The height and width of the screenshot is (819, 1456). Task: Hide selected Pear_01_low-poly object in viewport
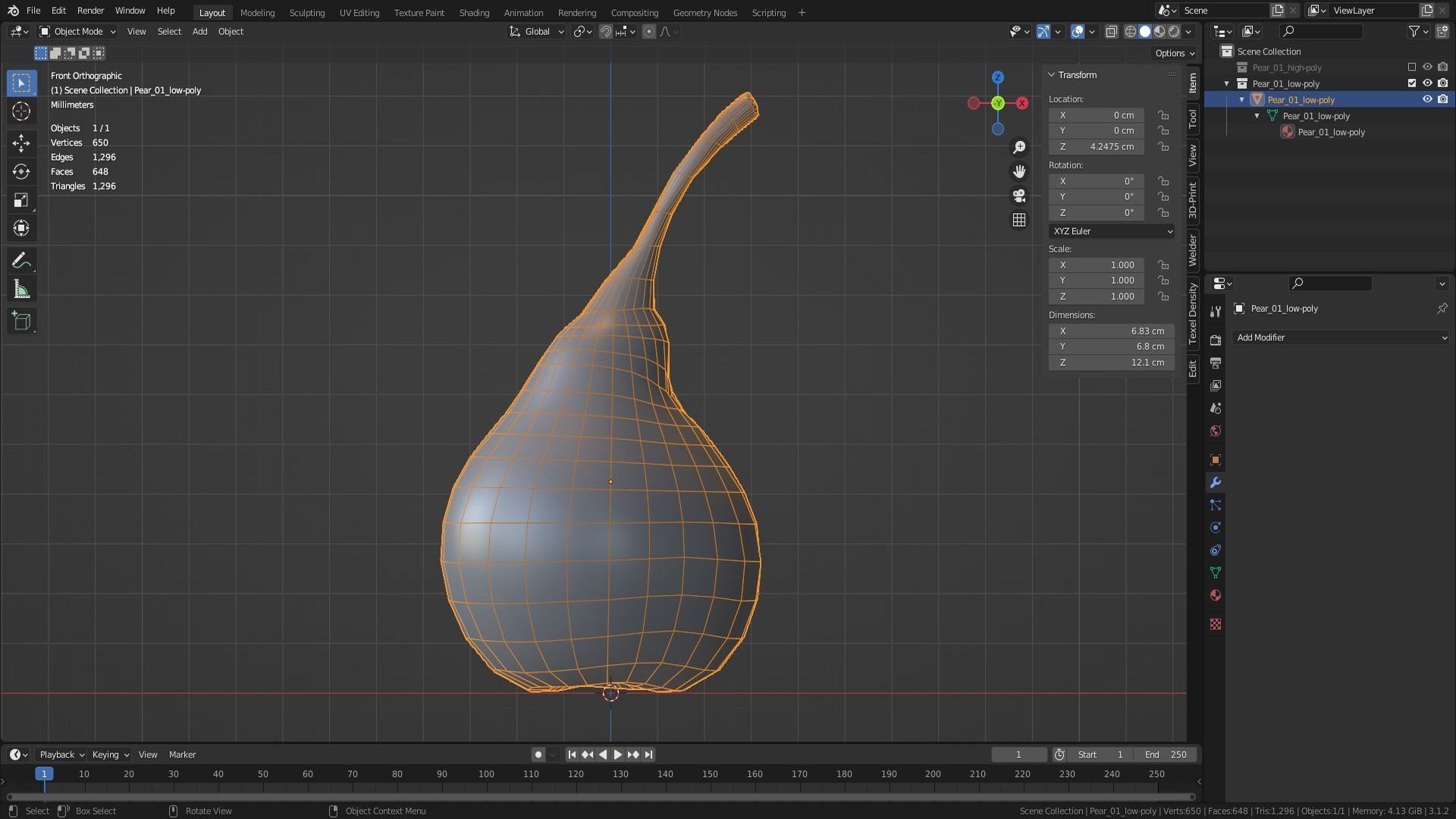[1427, 99]
